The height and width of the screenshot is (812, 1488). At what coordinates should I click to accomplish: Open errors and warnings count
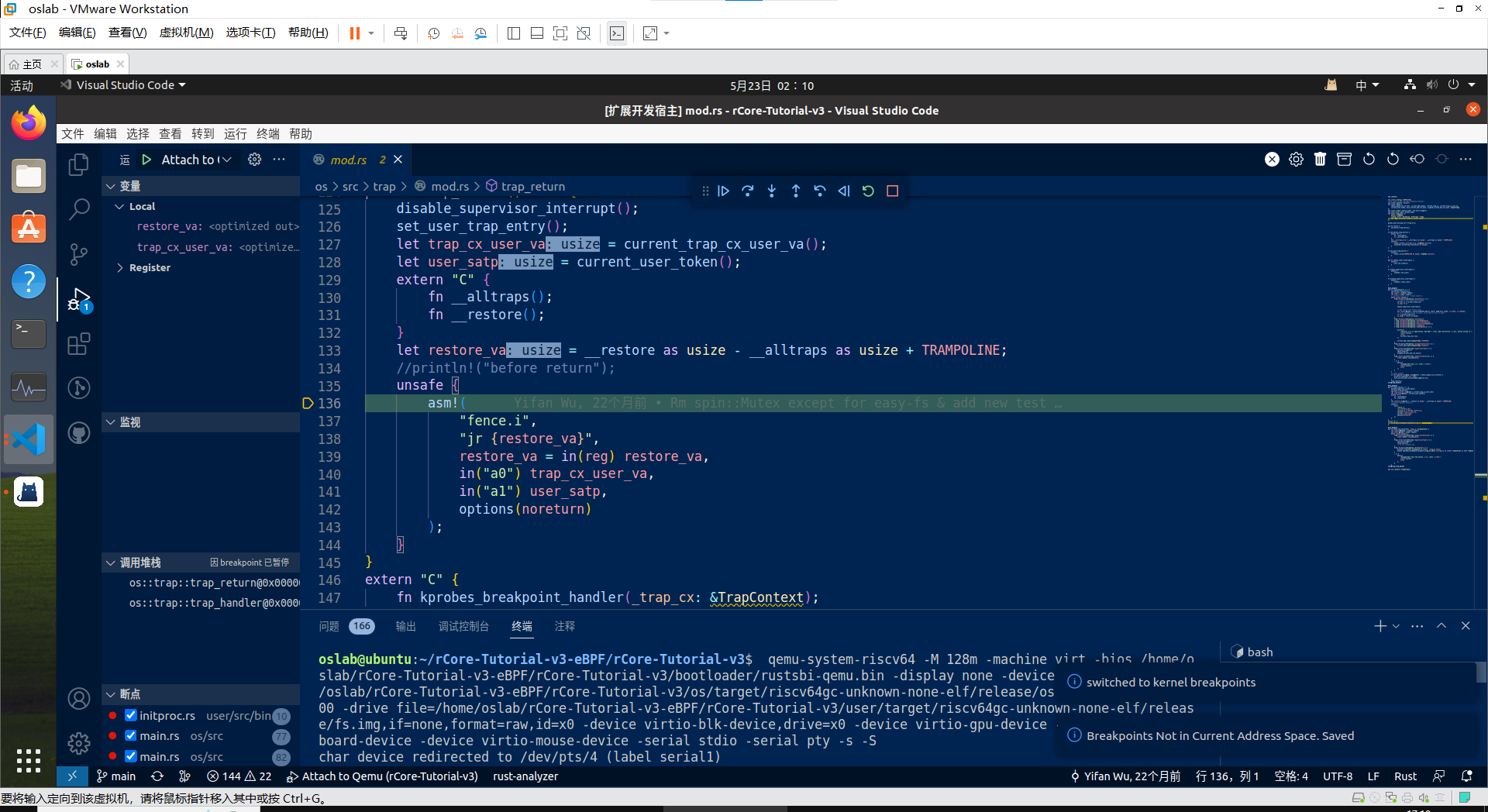239,776
